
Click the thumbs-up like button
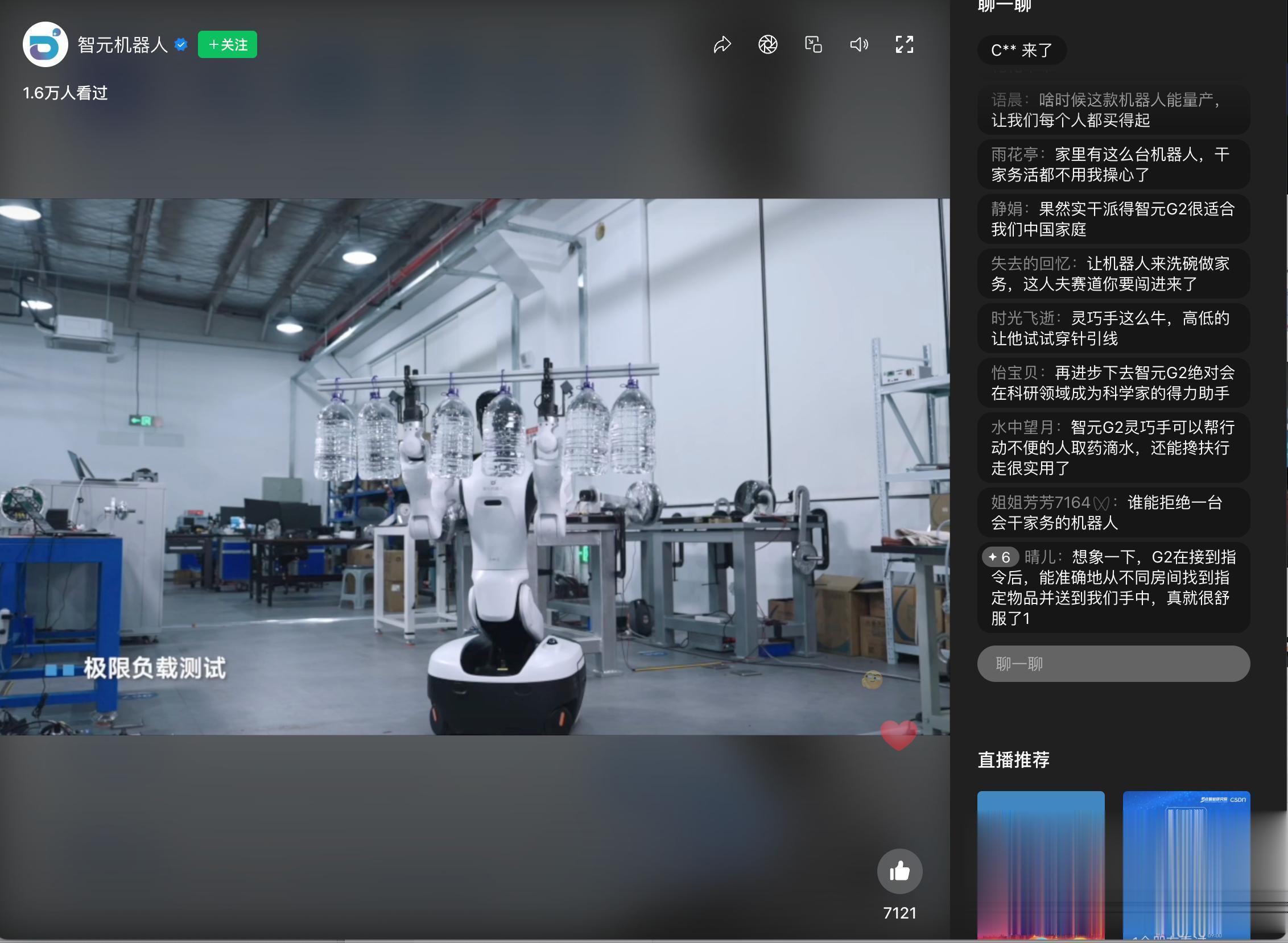pyautogui.click(x=900, y=871)
